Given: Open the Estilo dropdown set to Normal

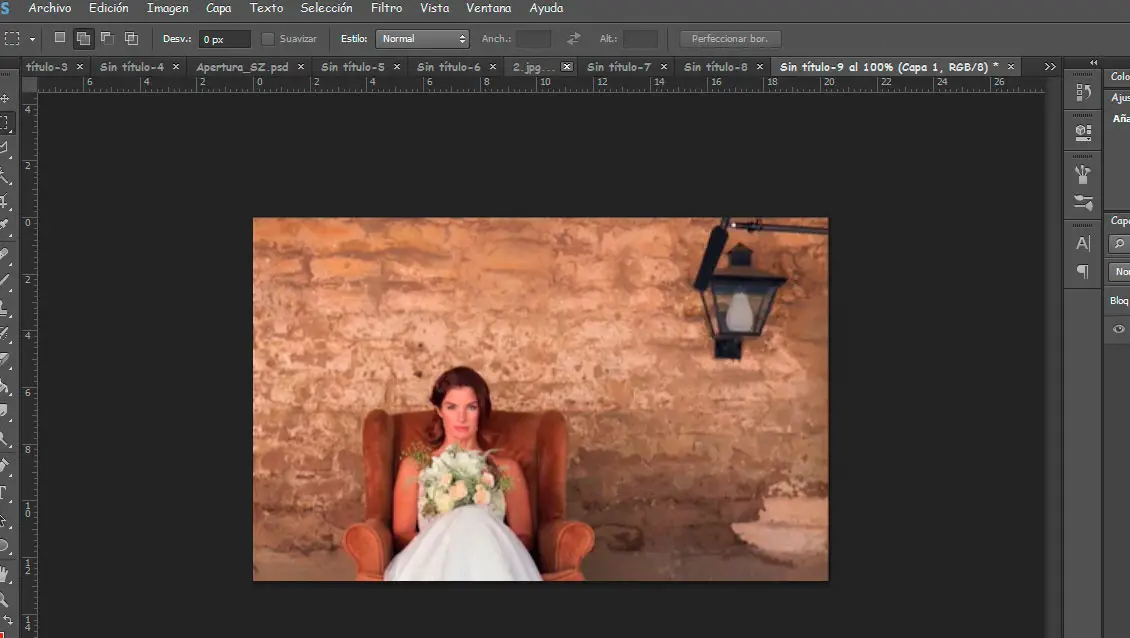Looking at the screenshot, I should (422, 39).
